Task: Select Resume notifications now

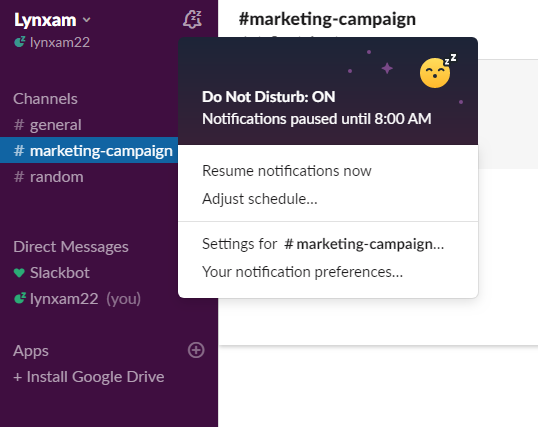Action: click(287, 171)
